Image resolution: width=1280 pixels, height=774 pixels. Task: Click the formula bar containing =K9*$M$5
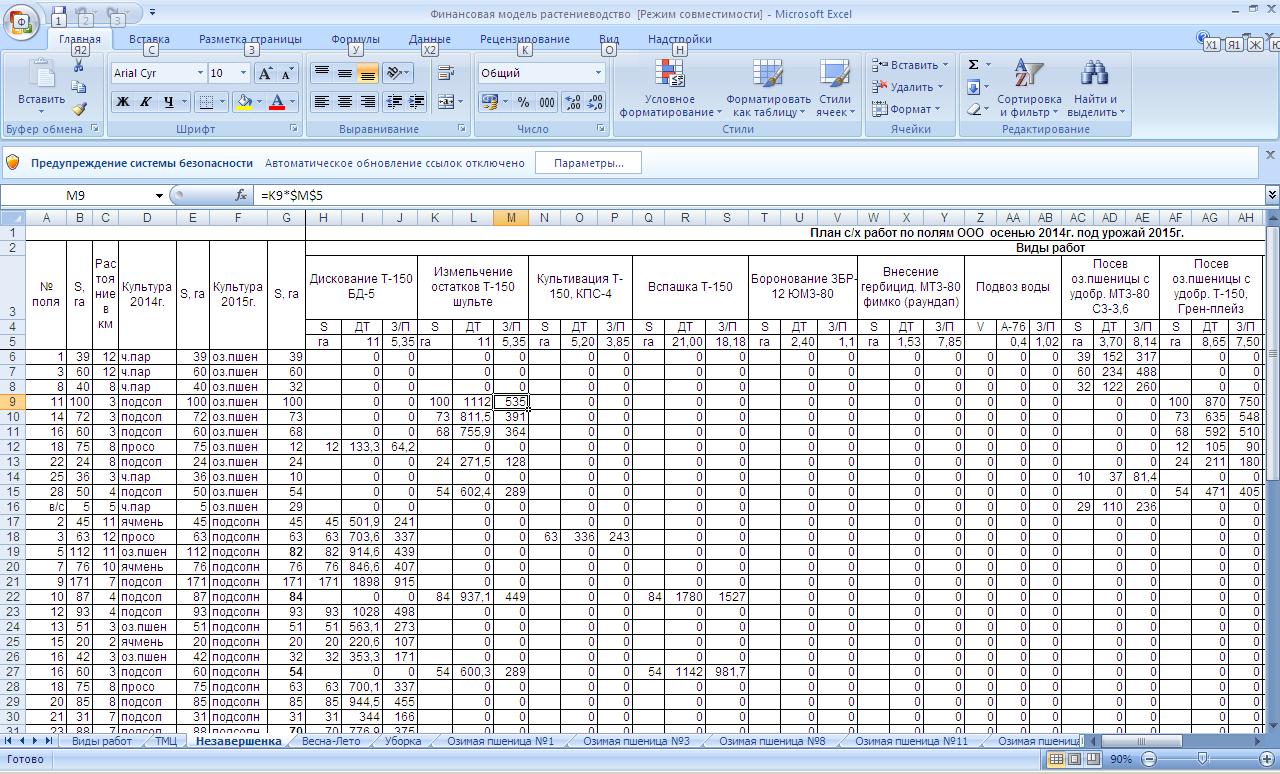[x=760, y=195]
